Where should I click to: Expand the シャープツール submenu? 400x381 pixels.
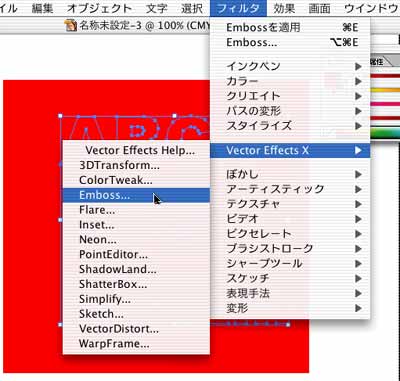(x=290, y=263)
